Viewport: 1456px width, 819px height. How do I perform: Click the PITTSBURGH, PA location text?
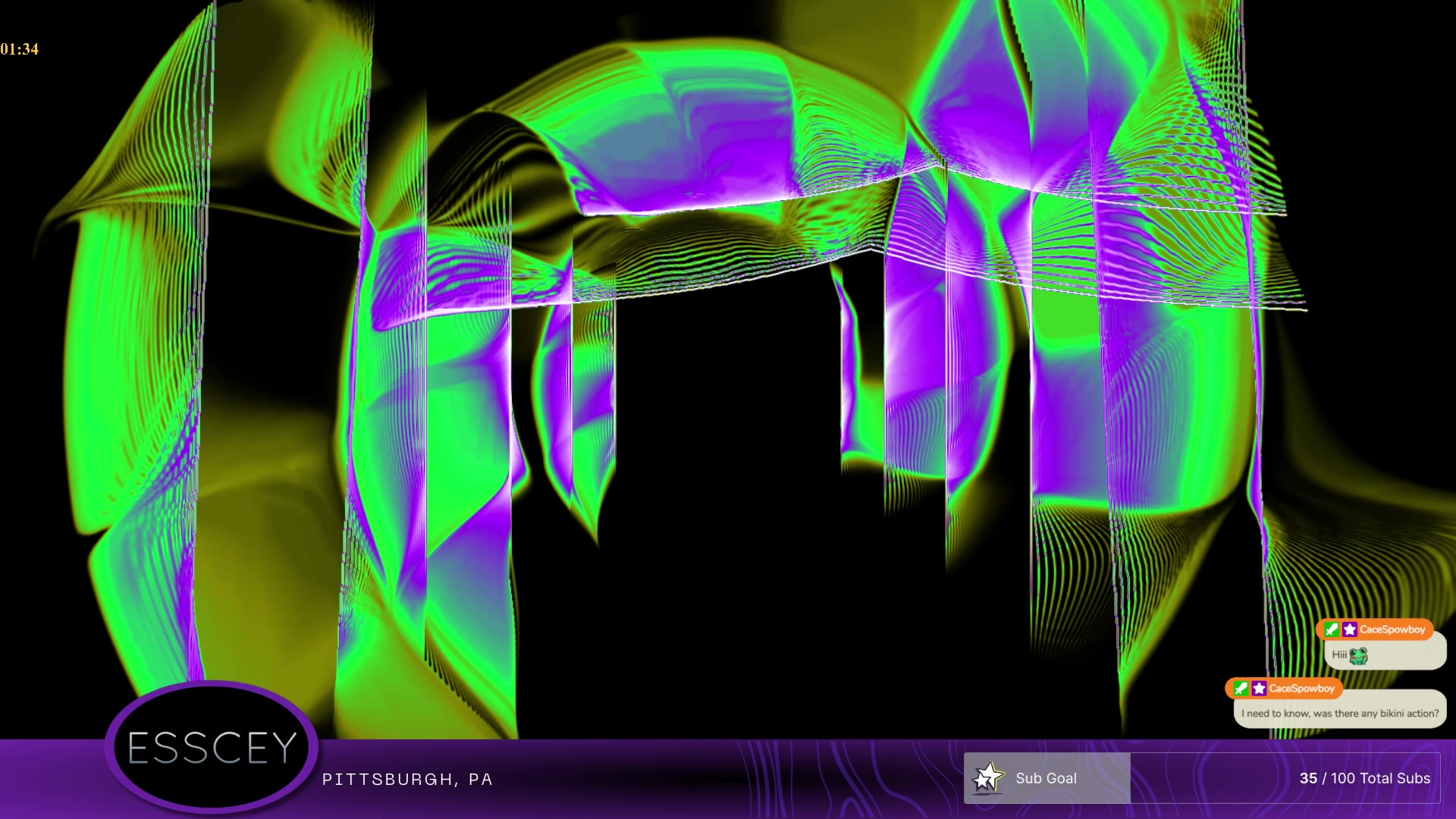click(x=407, y=780)
